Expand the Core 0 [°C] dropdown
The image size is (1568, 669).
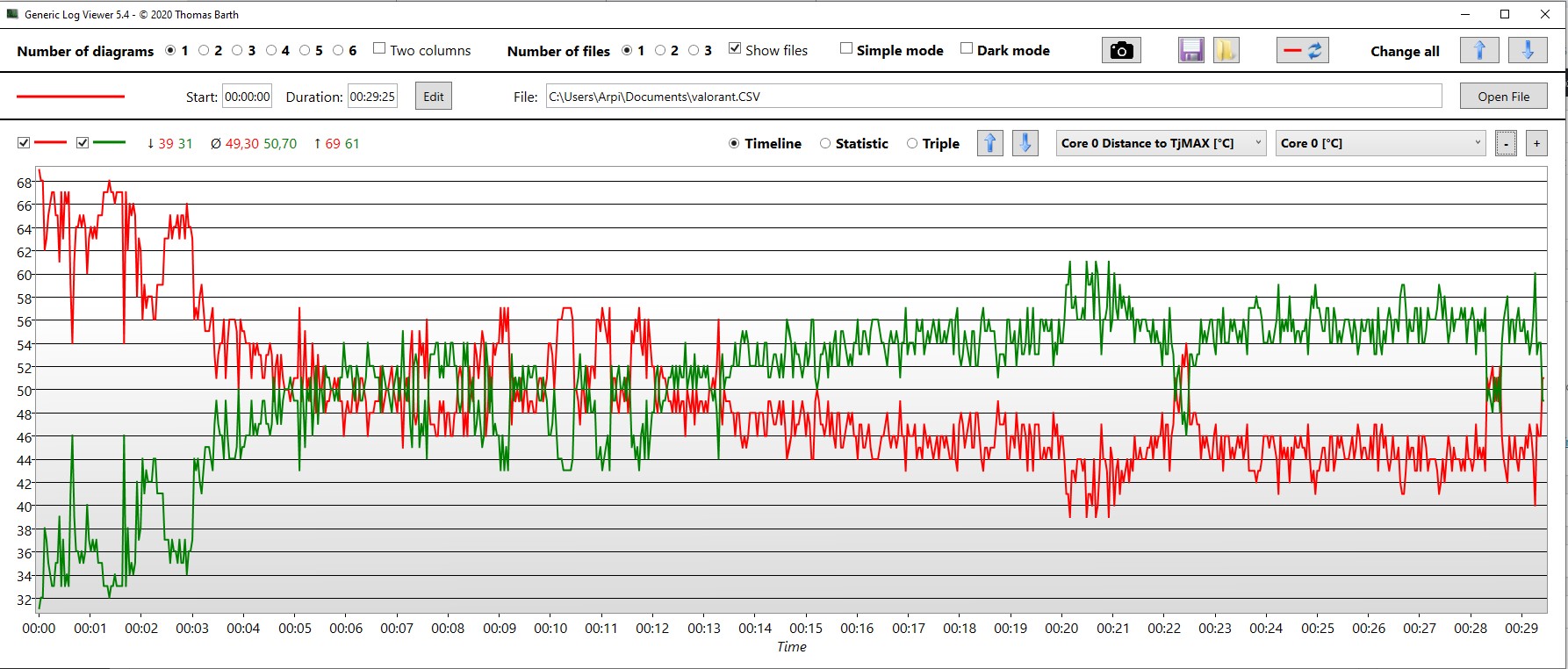point(1380,143)
